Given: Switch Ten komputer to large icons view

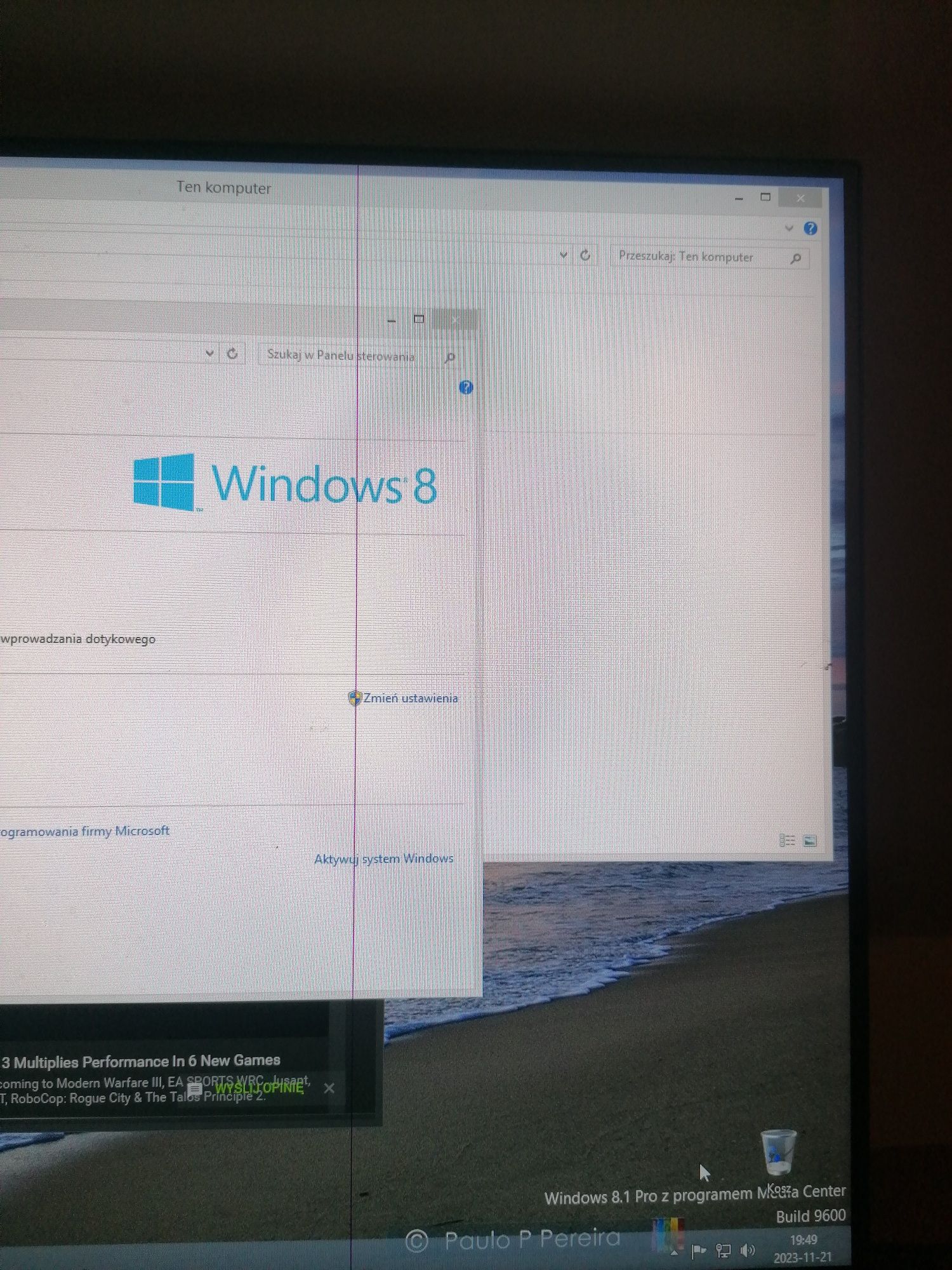Looking at the screenshot, I should click(x=810, y=841).
